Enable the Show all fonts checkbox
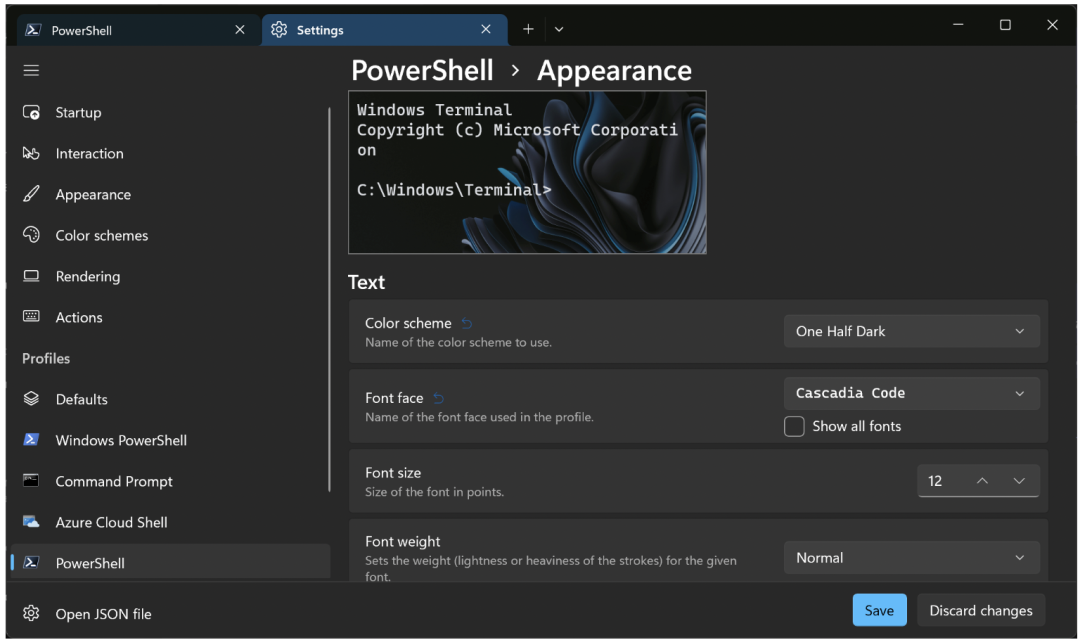The width and height of the screenshot is (1080, 640). point(794,427)
